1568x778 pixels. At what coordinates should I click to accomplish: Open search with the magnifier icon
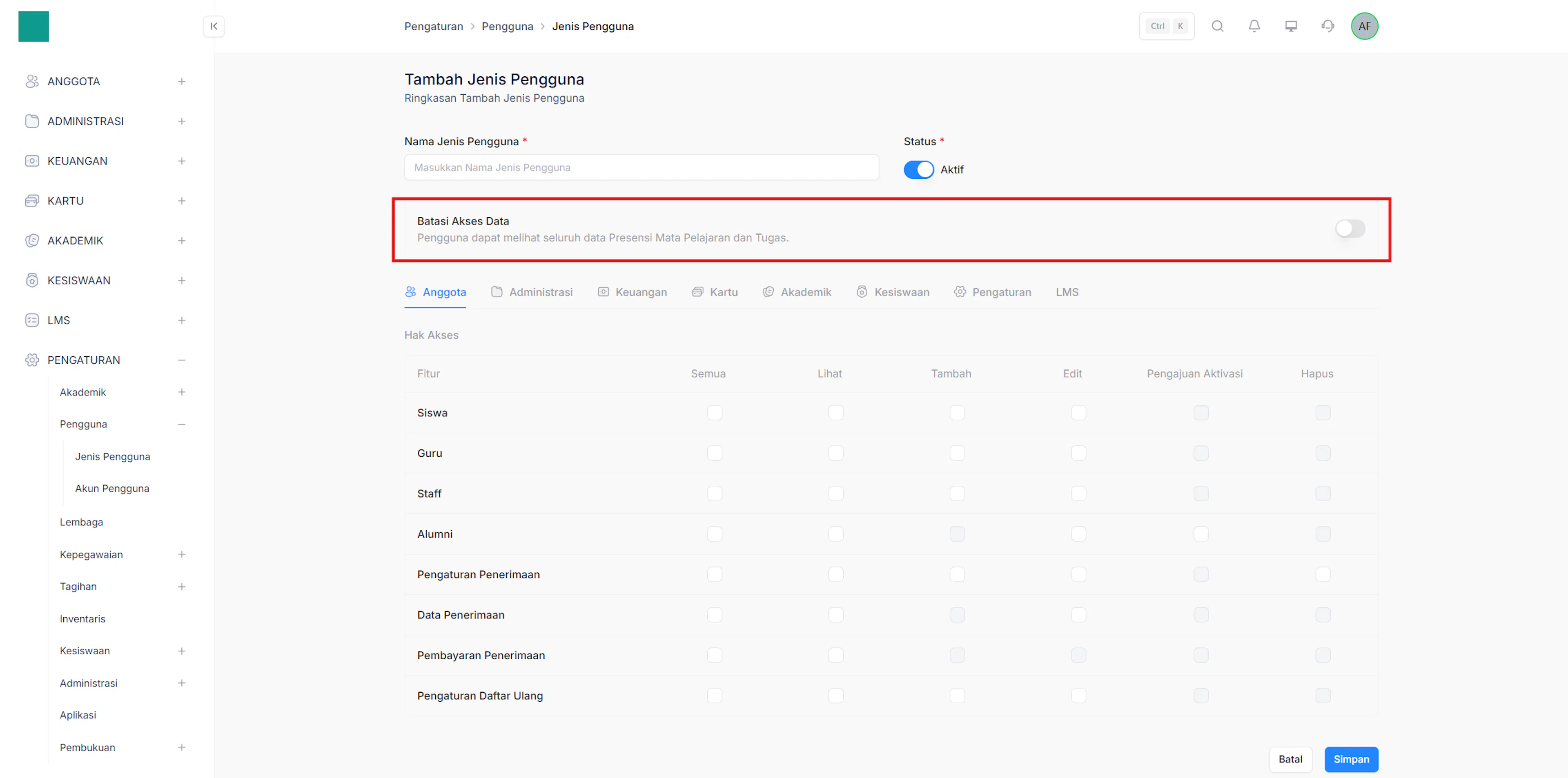pos(1217,26)
